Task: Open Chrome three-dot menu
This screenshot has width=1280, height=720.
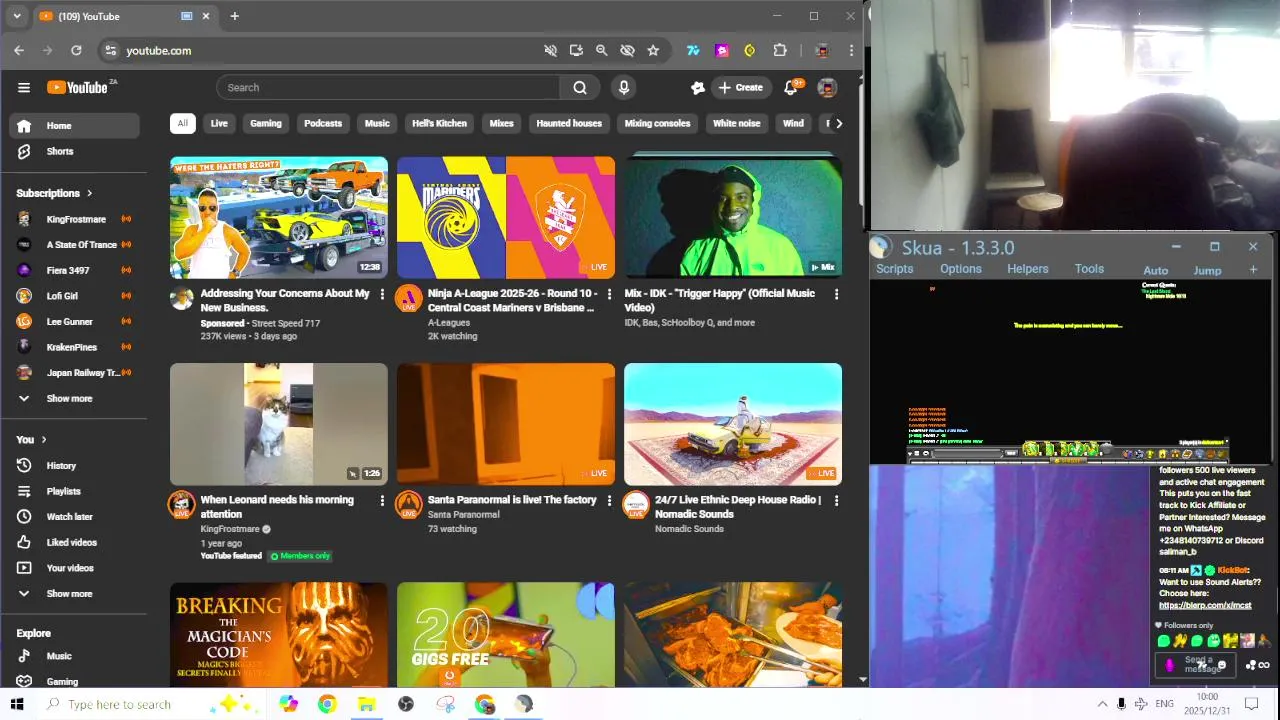Action: pos(851,50)
